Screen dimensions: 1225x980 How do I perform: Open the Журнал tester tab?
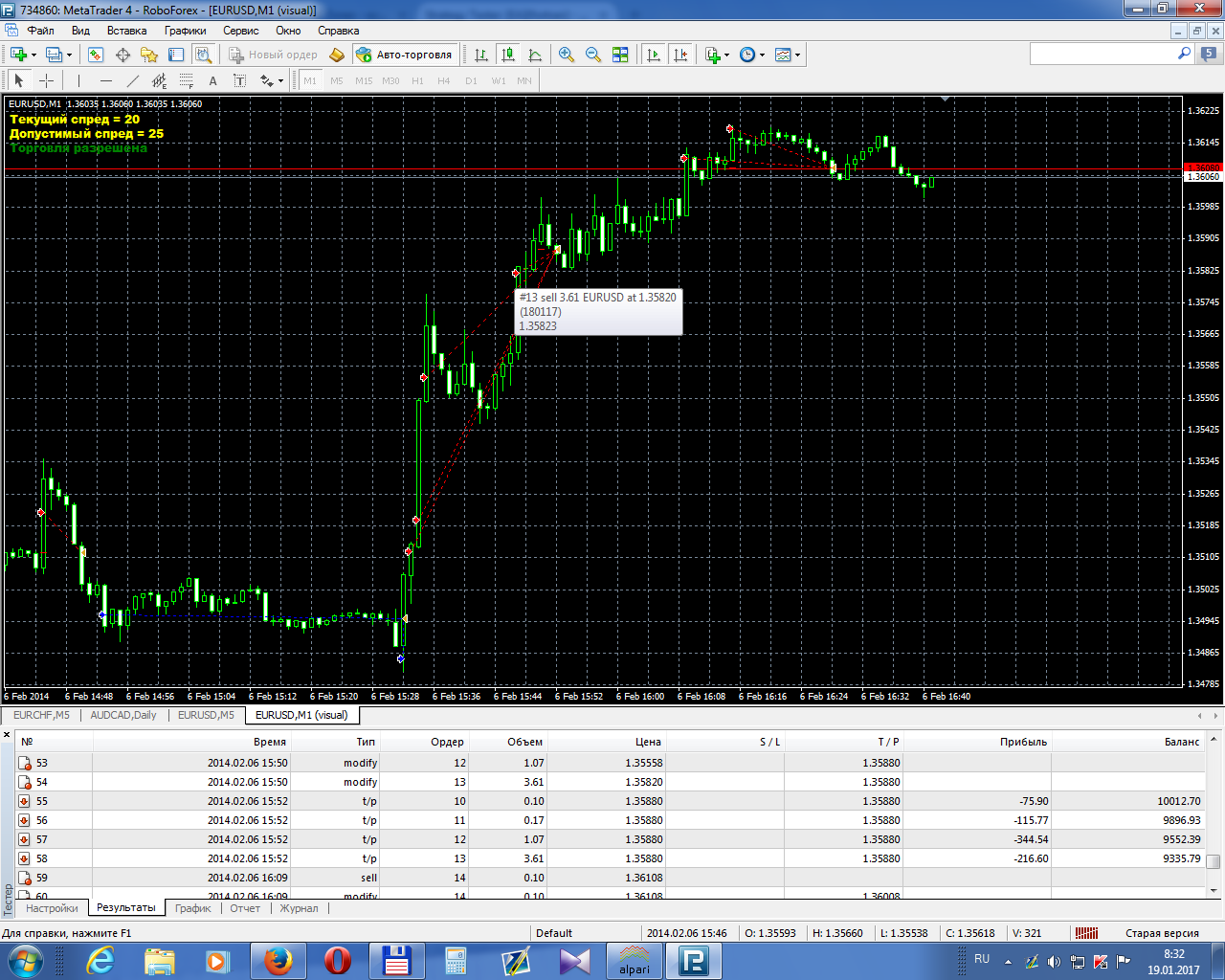tap(299, 908)
